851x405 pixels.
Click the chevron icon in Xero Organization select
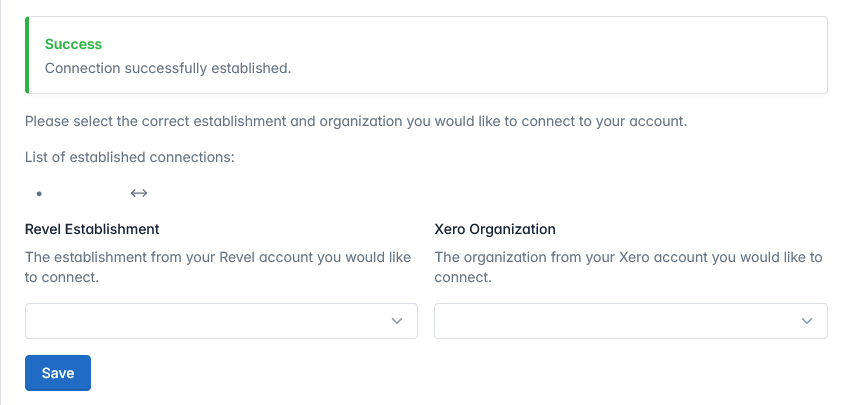(x=807, y=321)
